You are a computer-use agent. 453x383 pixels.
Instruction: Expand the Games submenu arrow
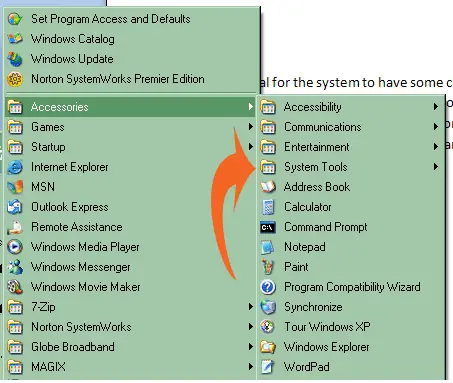pos(251,127)
